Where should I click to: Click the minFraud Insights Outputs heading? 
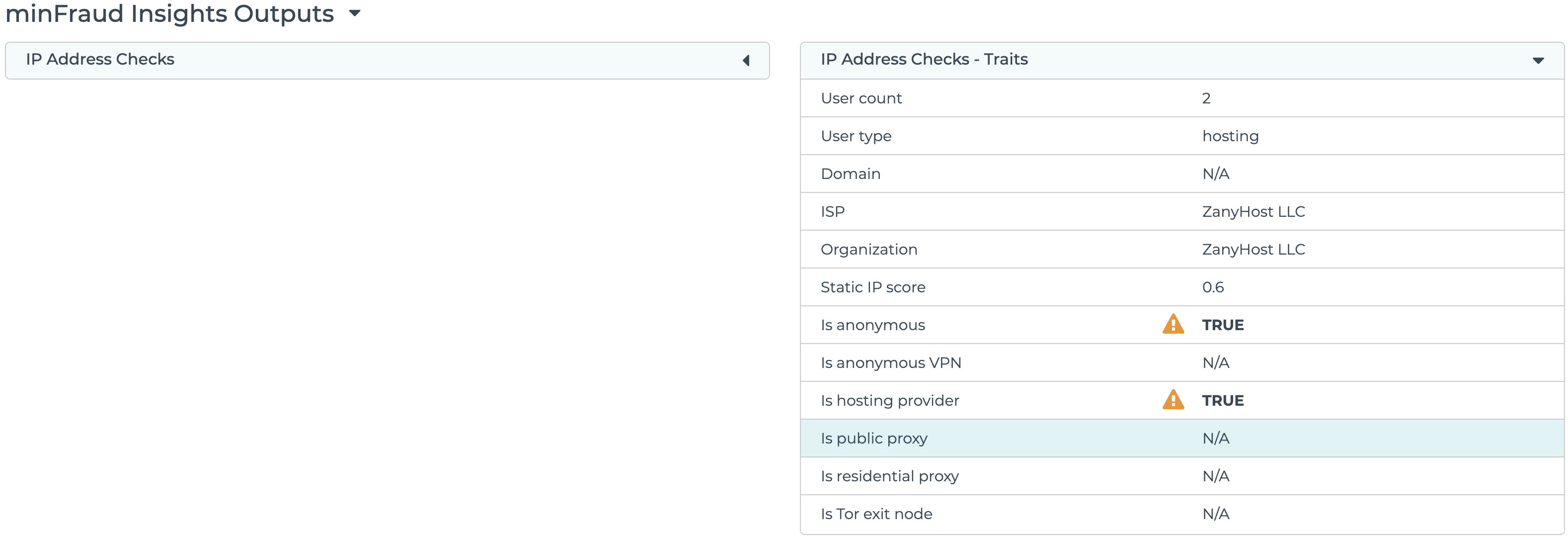(x=169, y=13)
